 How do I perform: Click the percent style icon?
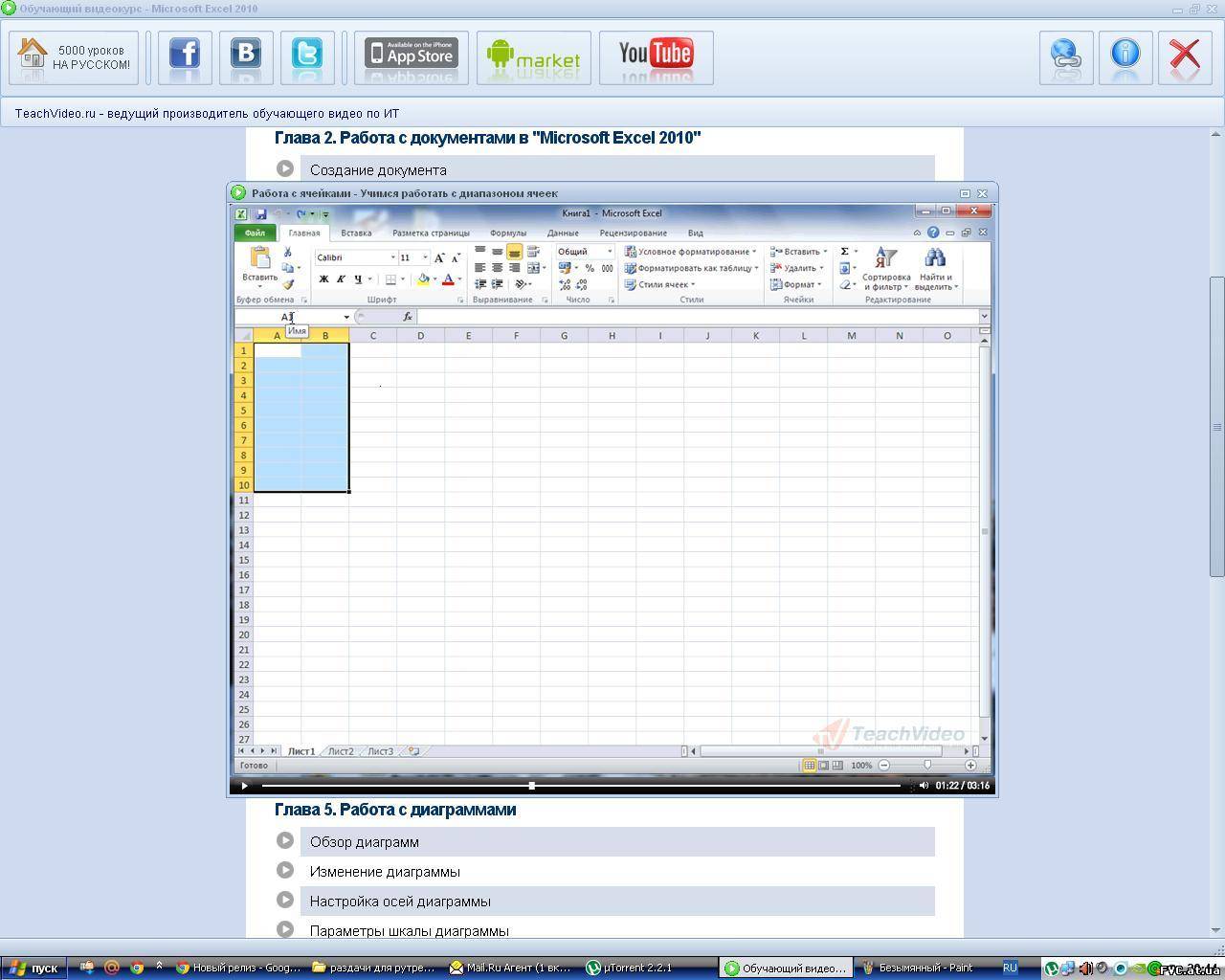pos(590,268)
